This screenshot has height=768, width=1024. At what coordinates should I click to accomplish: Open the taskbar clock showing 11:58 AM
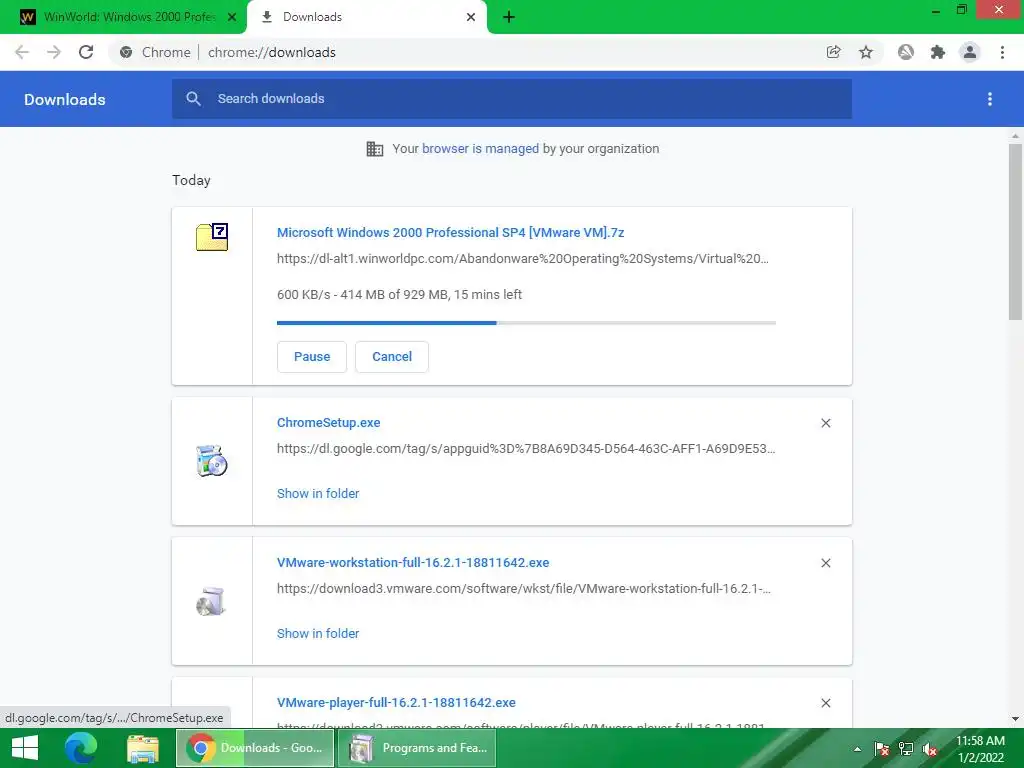pyautogui.click(x=980, y=748)
